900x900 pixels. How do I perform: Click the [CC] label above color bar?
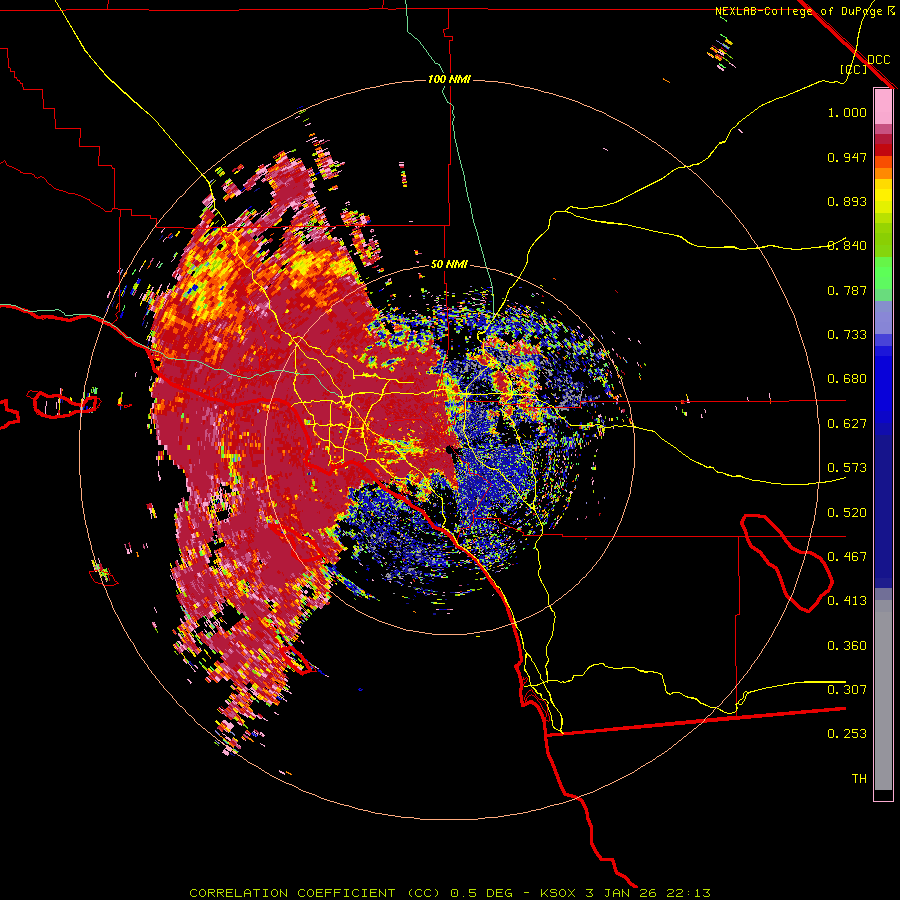coord(853,69)
